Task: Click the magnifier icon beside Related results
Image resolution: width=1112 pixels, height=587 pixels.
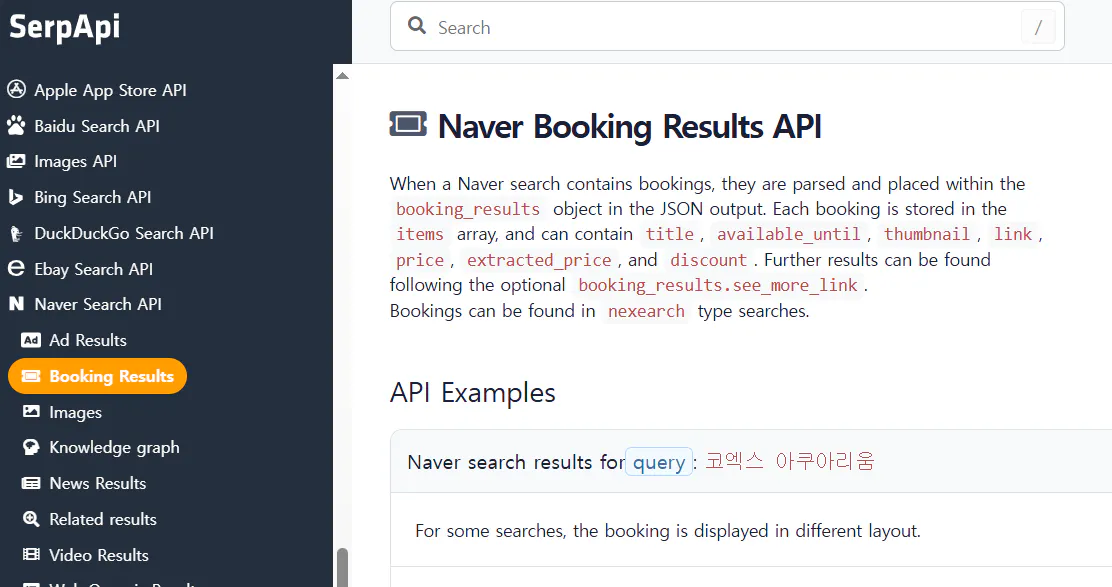Action: pos(30,519)
